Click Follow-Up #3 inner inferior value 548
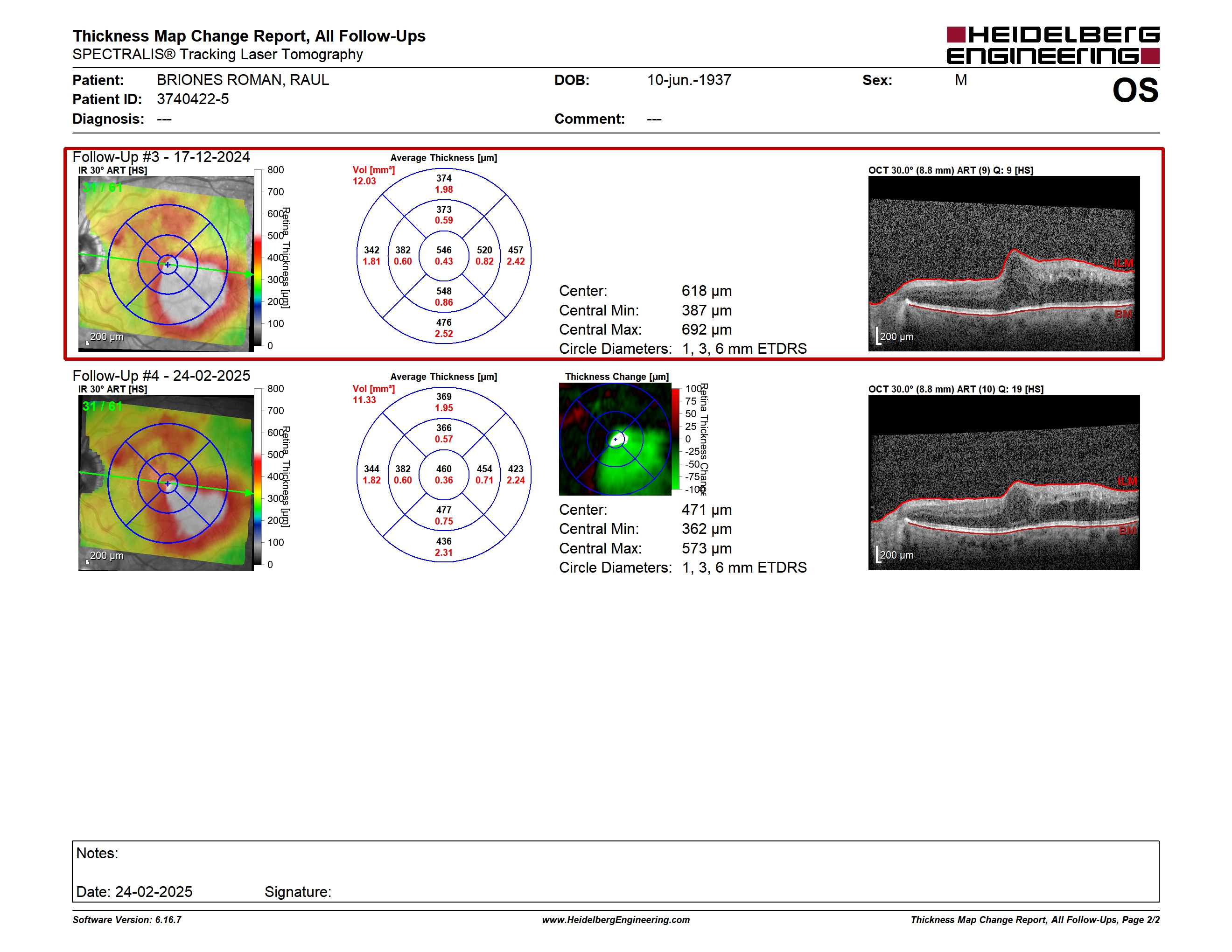Image resolution: width=1232 pixels, height=952 pixels. [x=443, y=291]
